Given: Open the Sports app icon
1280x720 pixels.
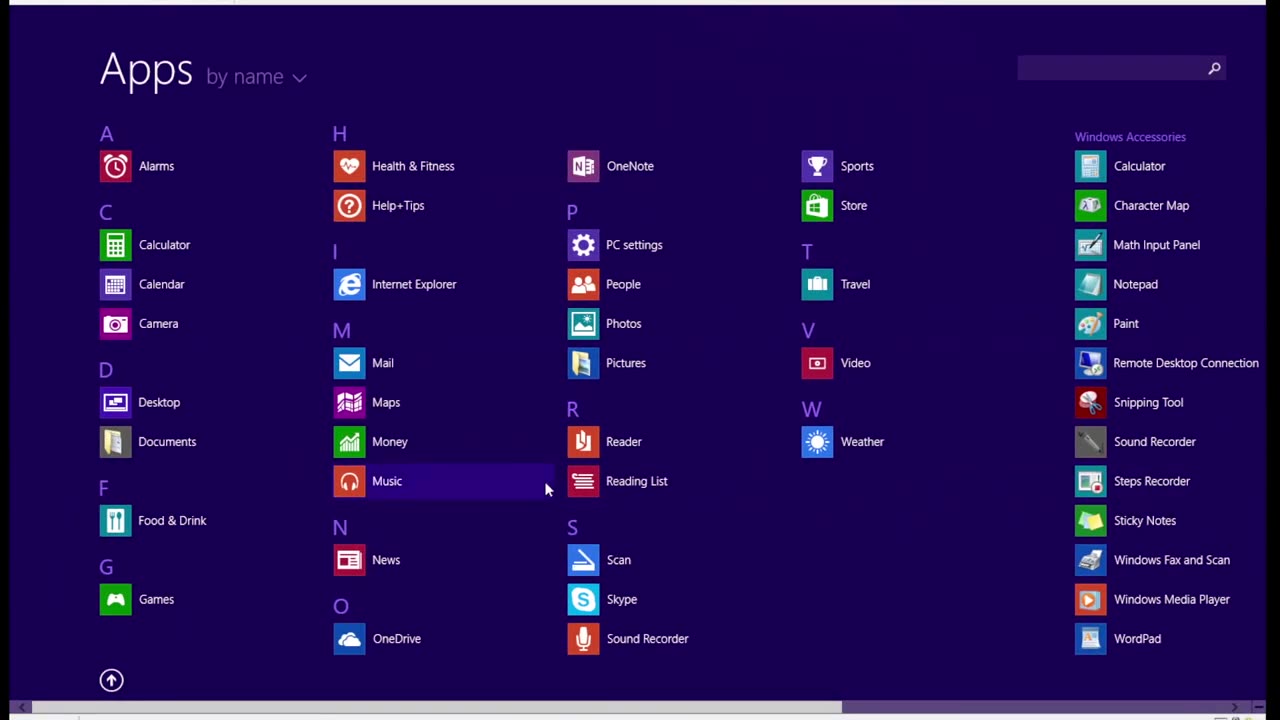Looking at the screenshot, I should pyautogui.click(x=817, y=166).
